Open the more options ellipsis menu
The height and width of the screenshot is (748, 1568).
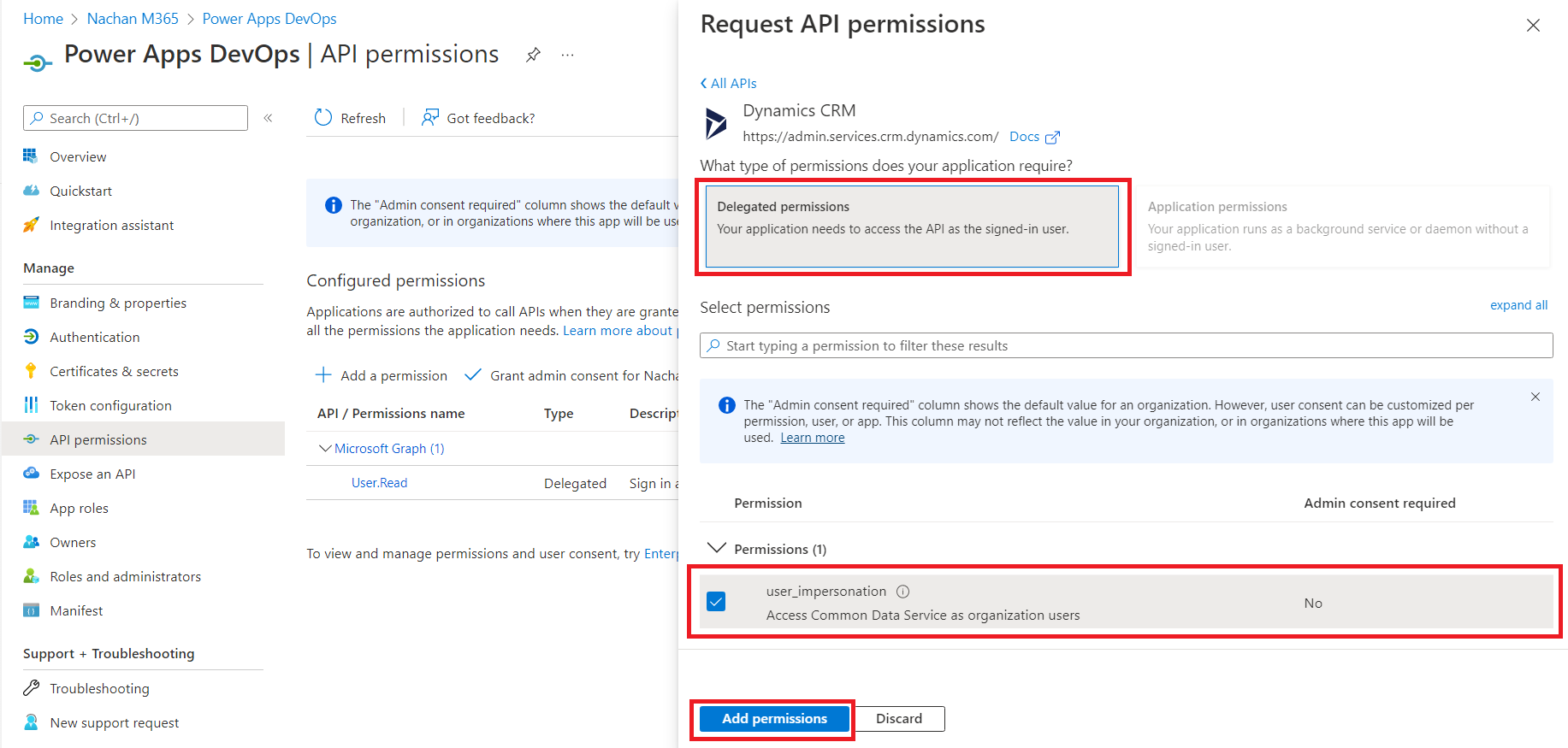(x=567, y=56)
